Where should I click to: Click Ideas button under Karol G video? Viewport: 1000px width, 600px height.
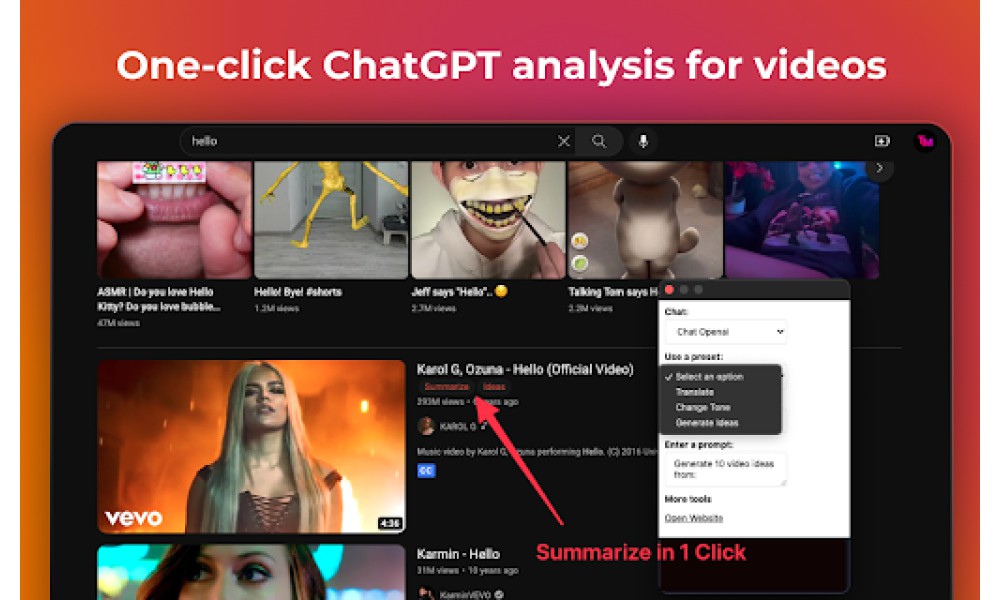pos(494,387)
